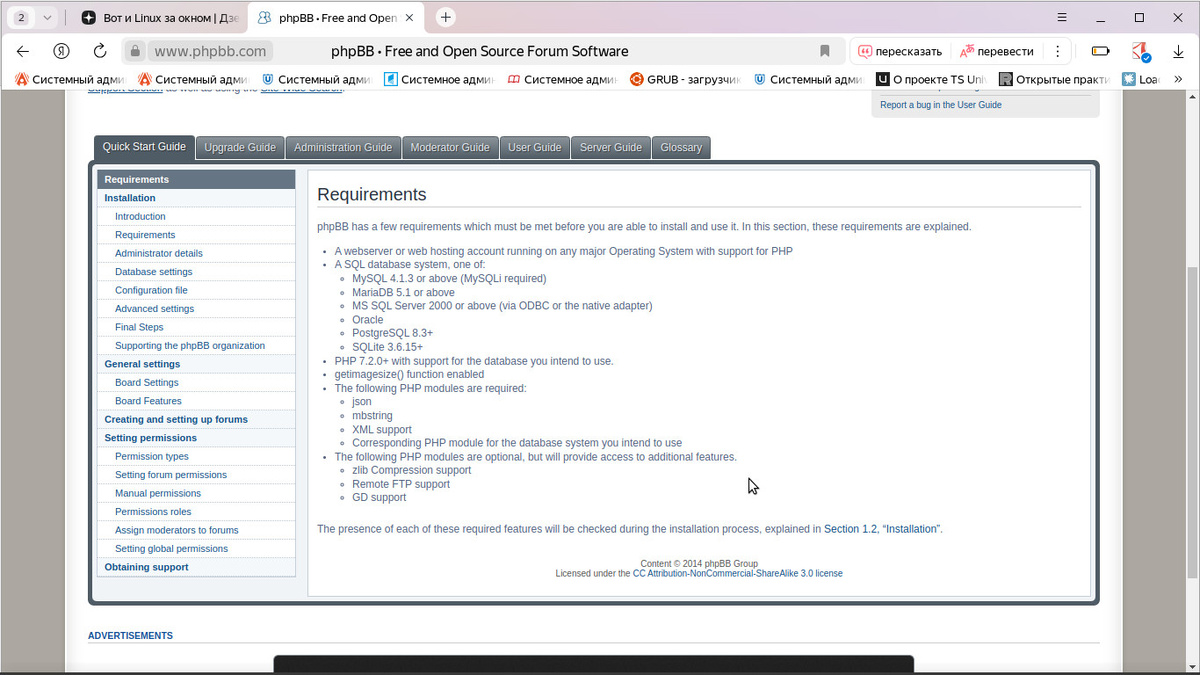Select the bold 'Setting permissions' sidebar section
Screen dimensions: 1200x675
(x=196, y=438)
